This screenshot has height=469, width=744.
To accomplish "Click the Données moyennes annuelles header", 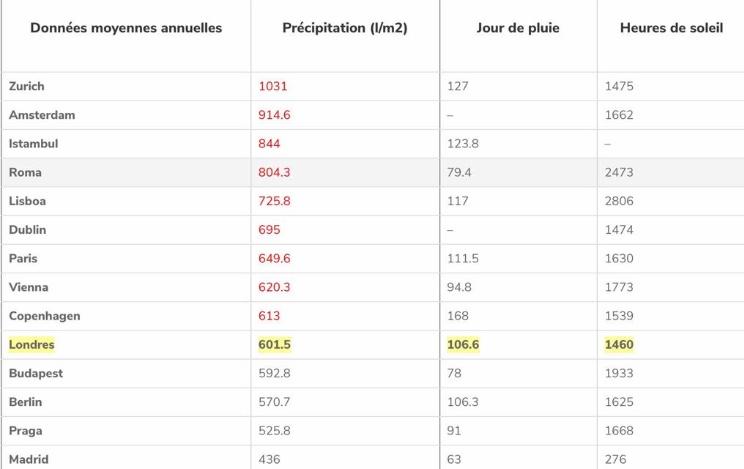I will [x=126, y=28].
